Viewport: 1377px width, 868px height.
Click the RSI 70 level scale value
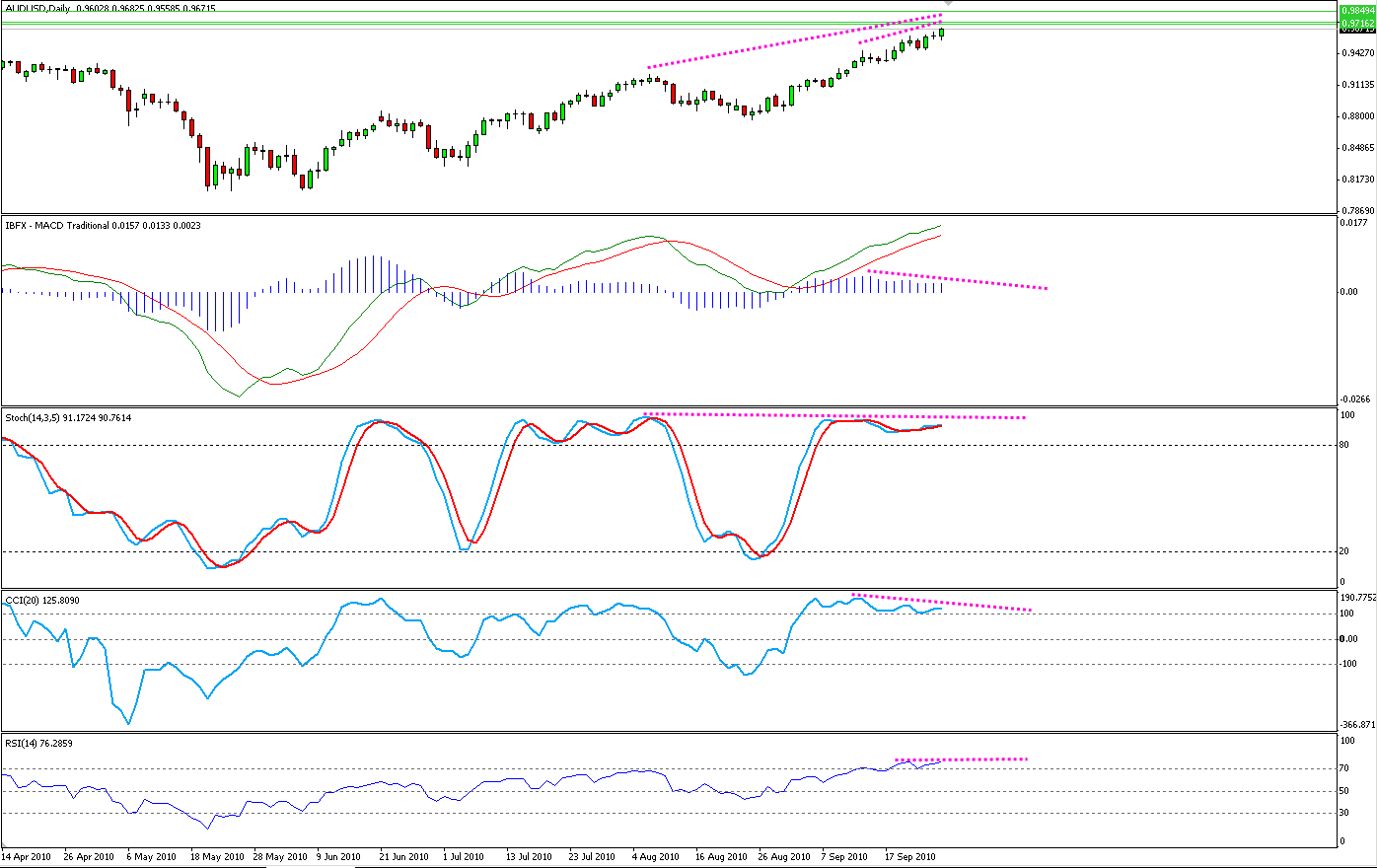(1344, 768)
